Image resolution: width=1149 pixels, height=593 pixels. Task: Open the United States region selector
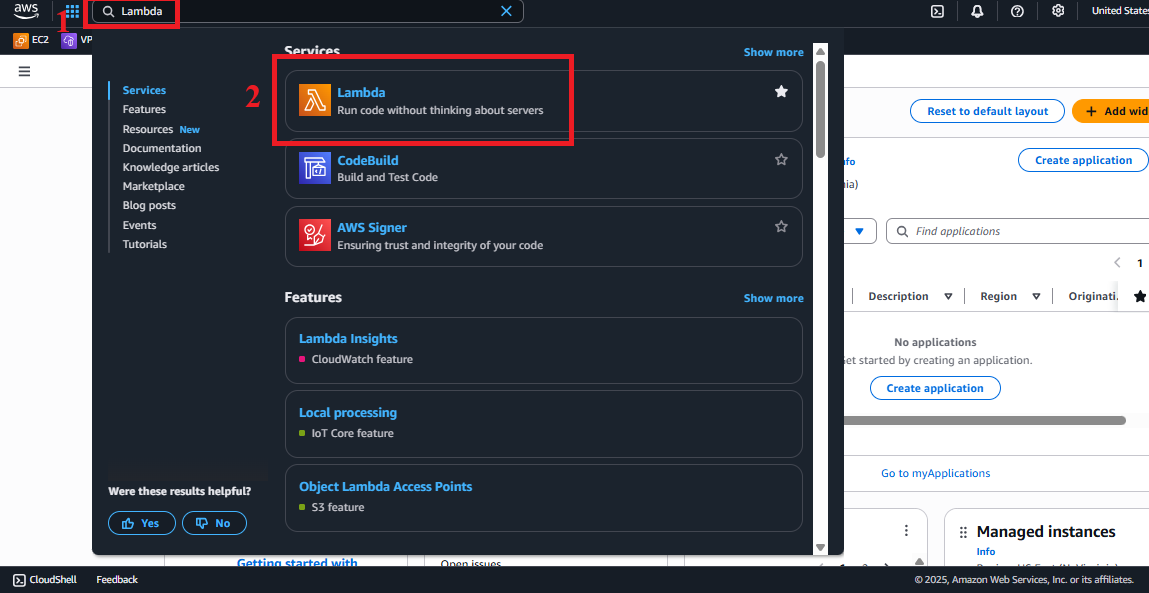click(1120, 10)
